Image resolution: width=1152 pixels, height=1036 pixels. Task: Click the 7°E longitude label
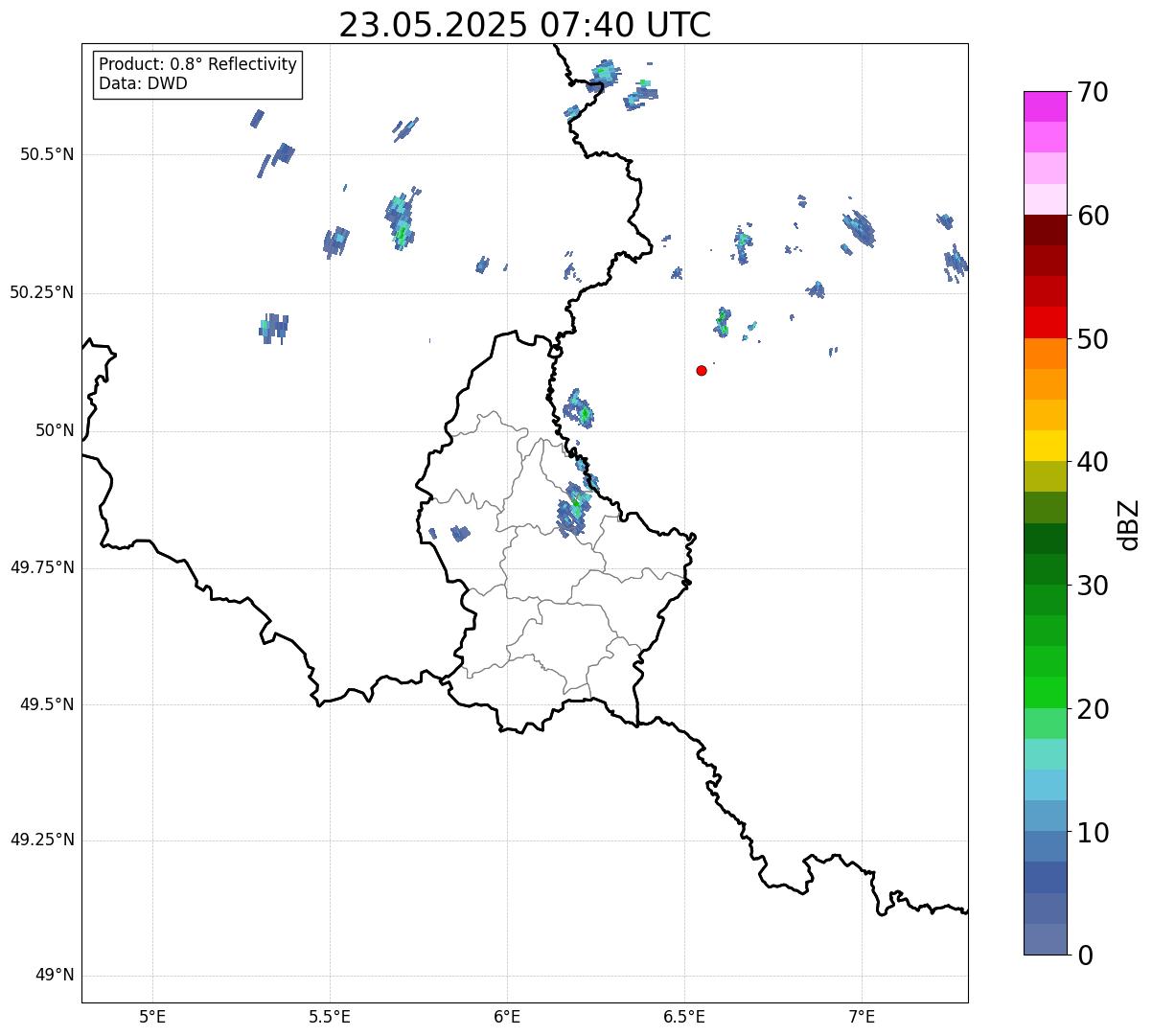862,1016
